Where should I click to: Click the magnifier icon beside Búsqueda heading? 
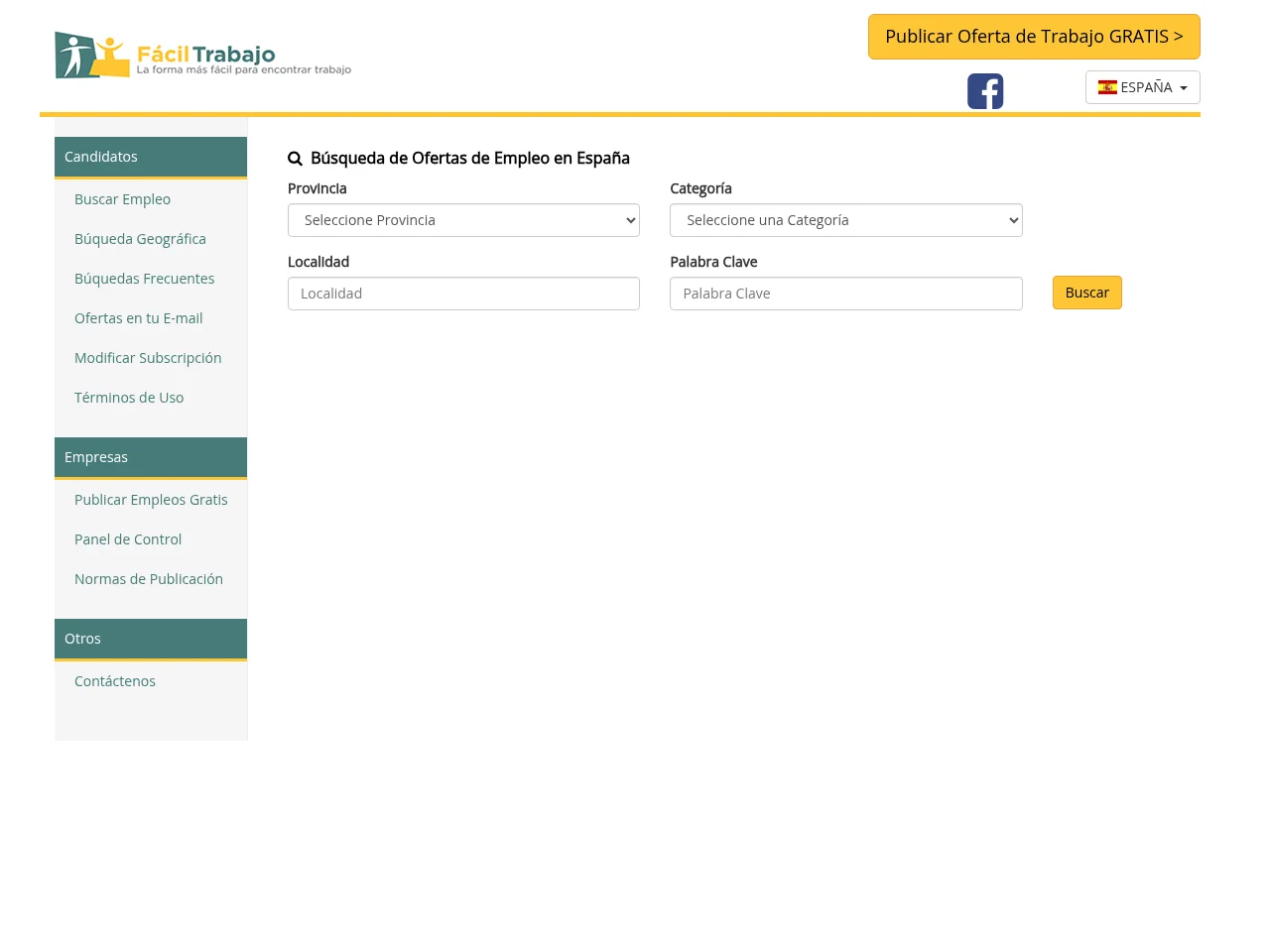point(295,159)
